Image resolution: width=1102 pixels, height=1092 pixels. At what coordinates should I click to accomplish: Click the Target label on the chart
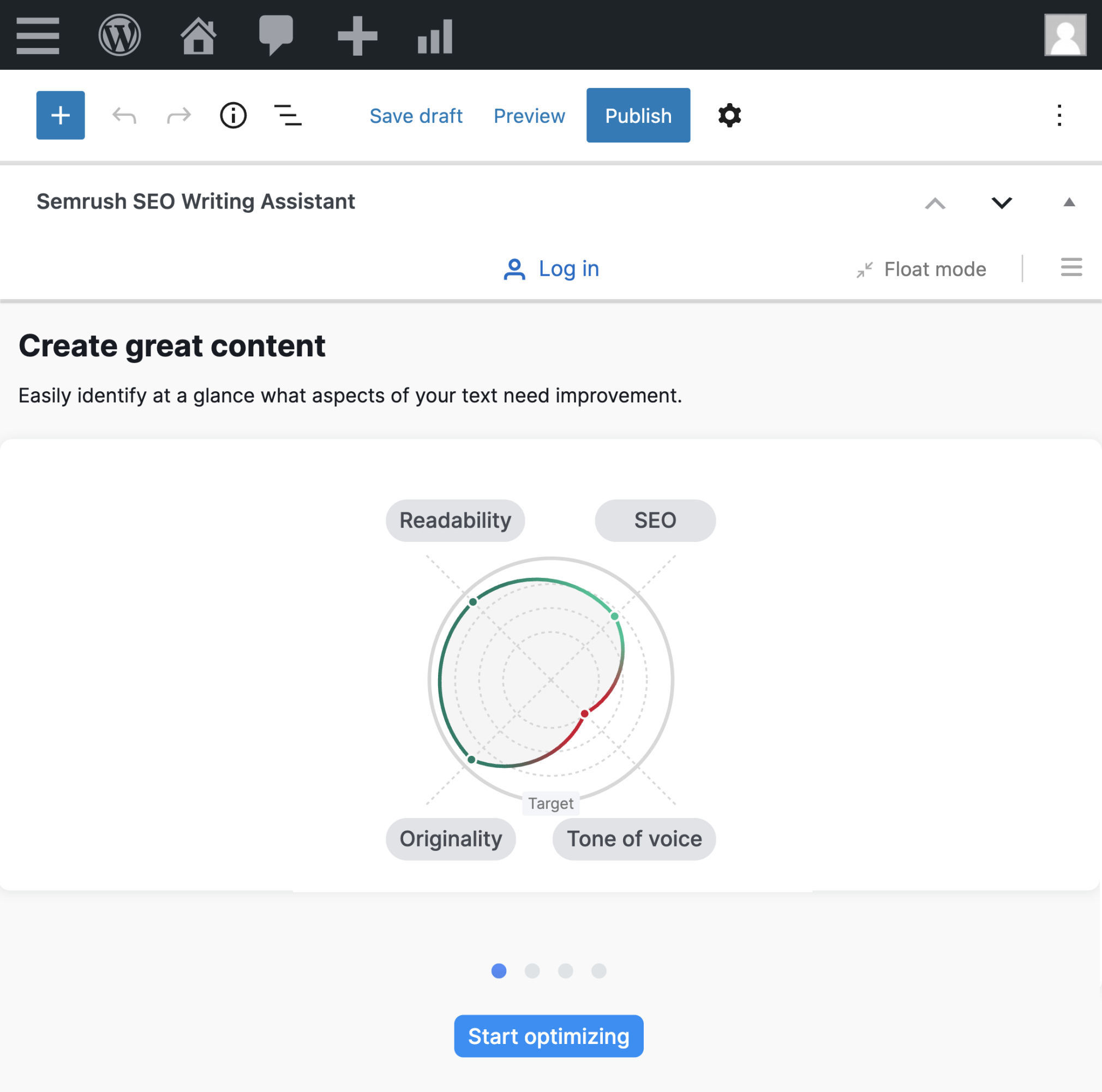coord(550,803)
